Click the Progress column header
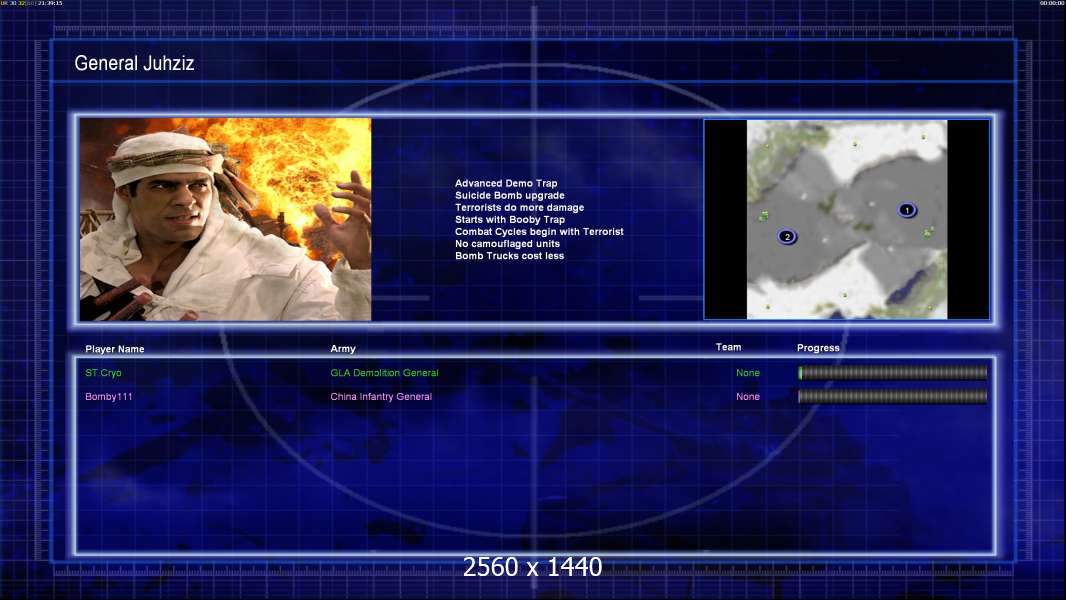1066x600 pixels. [818, 348]
